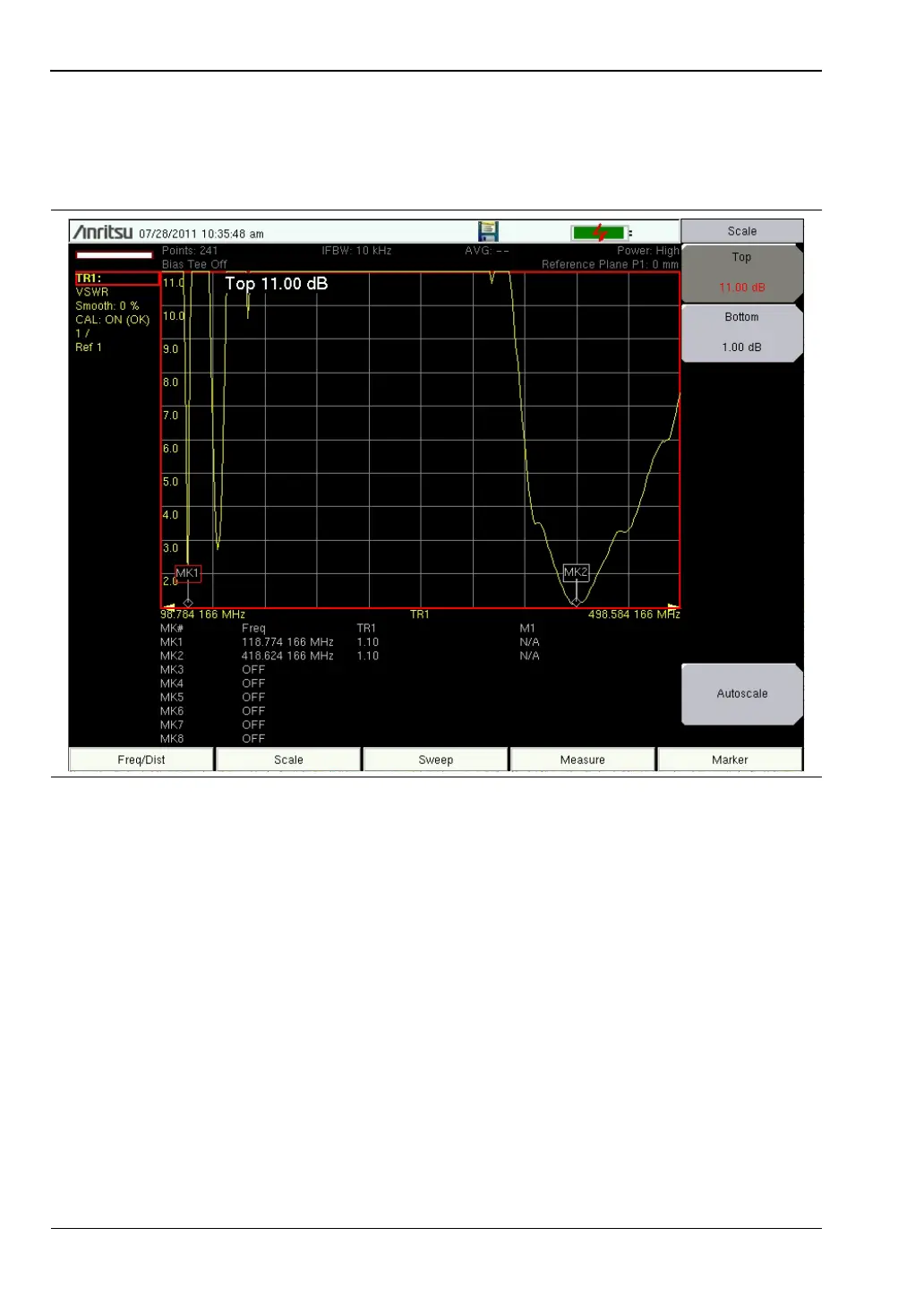Select the MK8 row in marker table

[x=213, y=739]
